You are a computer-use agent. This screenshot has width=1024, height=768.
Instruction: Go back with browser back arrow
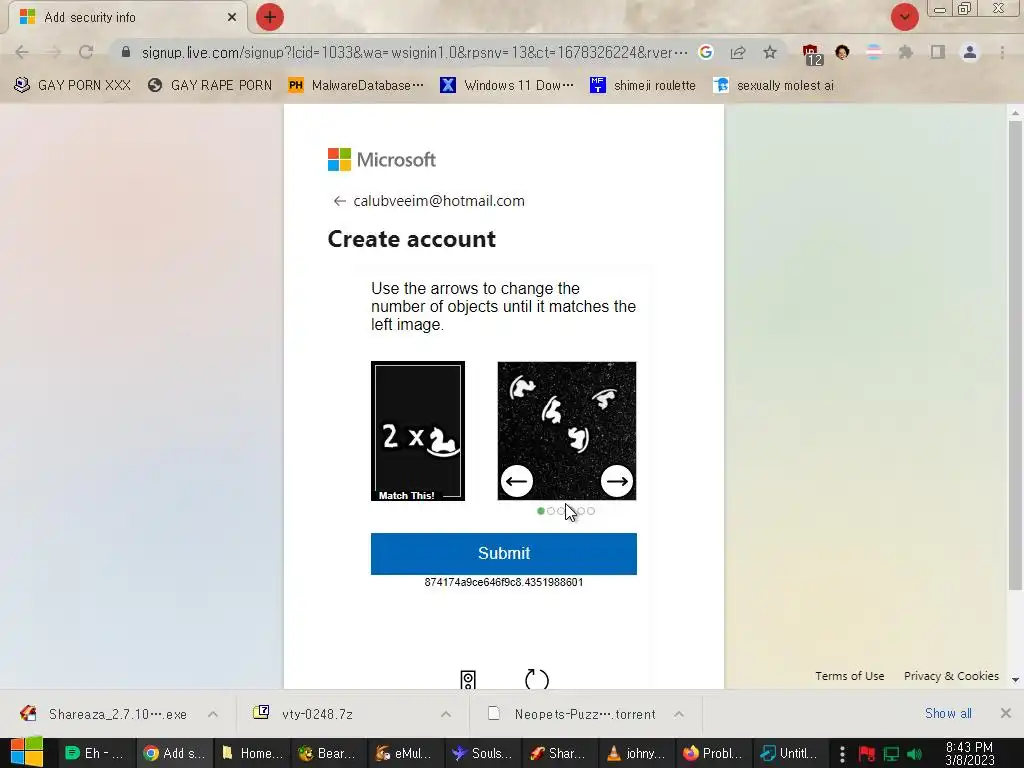(x=22, y=52)
